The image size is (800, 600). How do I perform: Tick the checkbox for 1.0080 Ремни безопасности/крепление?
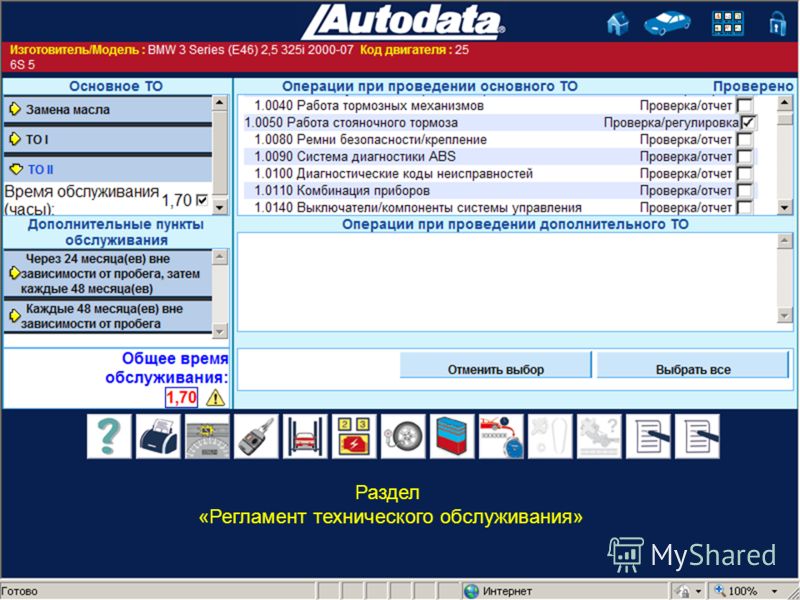point(744,140)
